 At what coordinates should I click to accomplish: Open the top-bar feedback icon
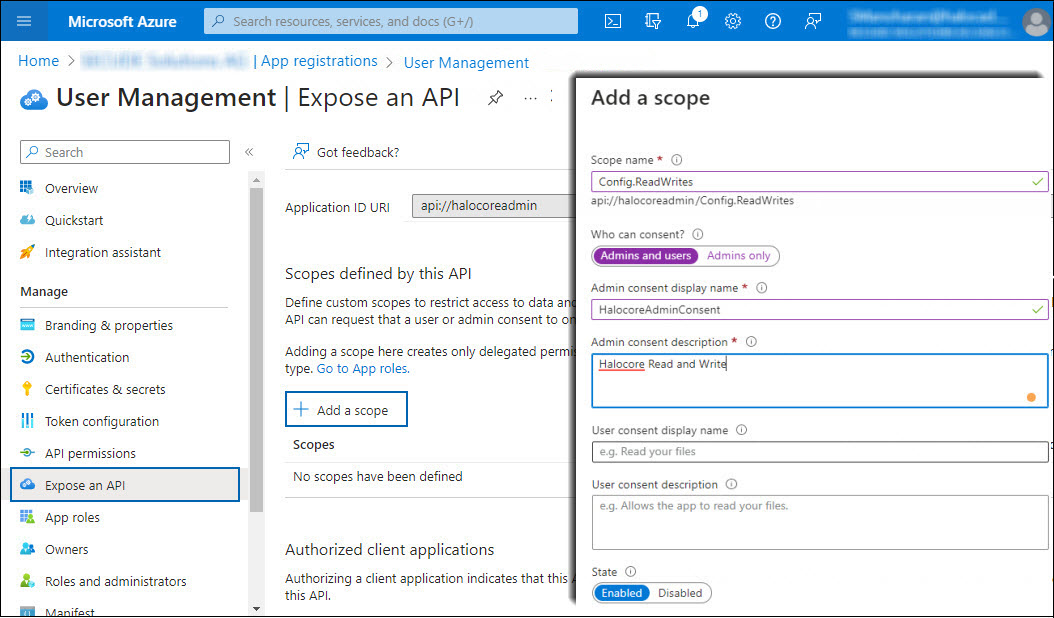(813, 21)
